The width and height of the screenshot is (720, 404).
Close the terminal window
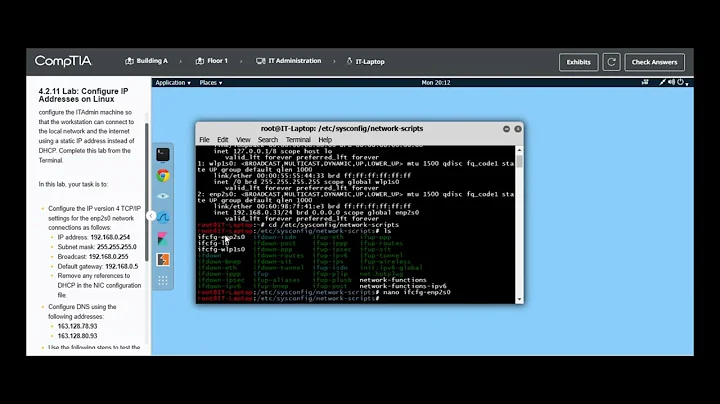pos(518,129)
